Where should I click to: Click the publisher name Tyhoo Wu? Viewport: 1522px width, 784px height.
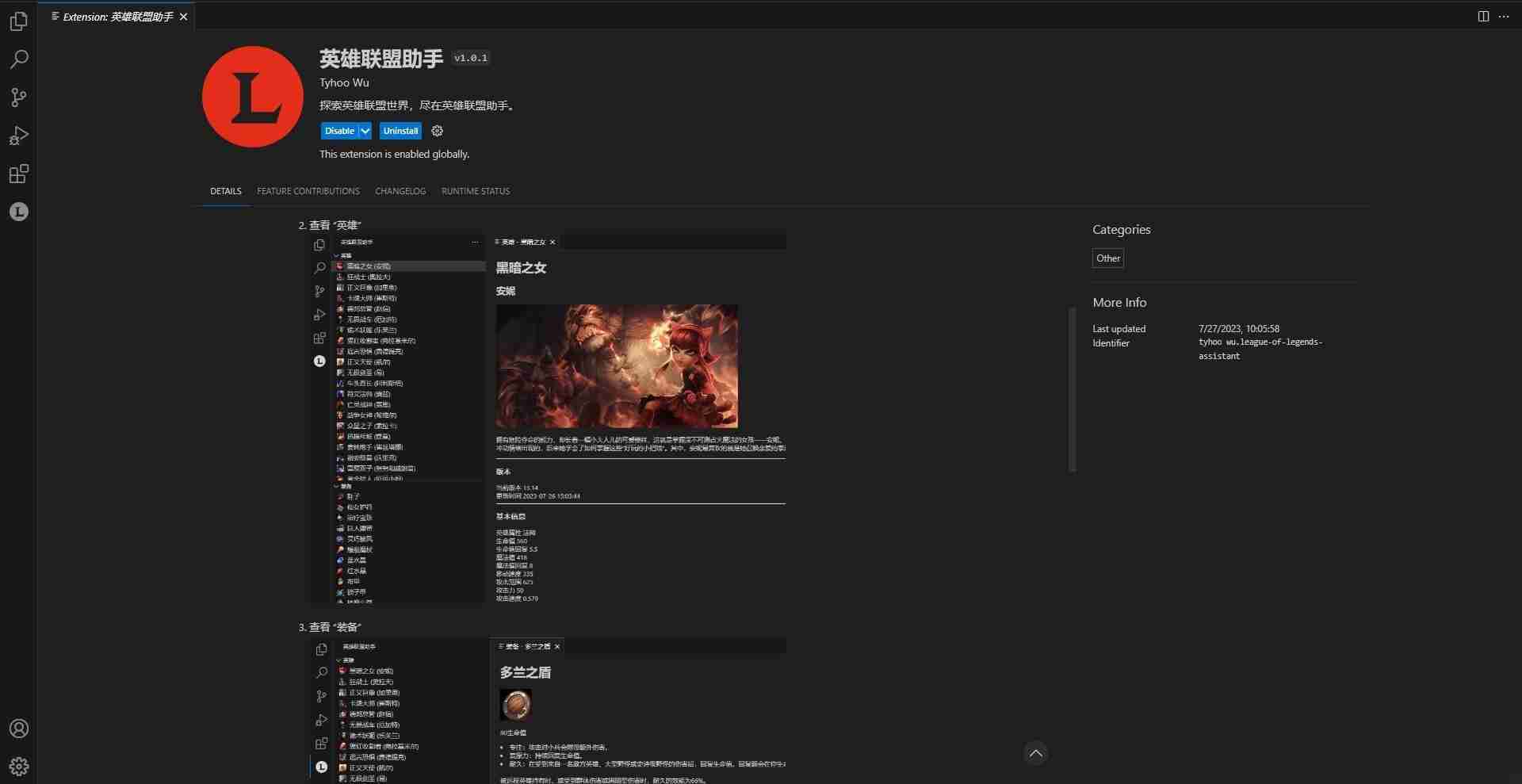click(344, 82)
